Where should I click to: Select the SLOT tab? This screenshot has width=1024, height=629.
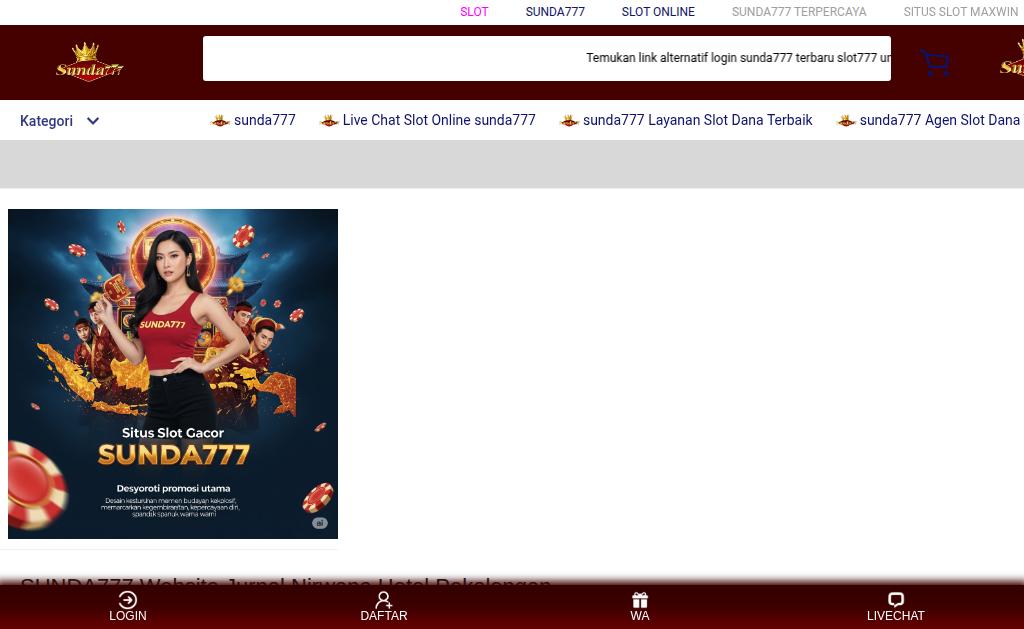point(474,12)
